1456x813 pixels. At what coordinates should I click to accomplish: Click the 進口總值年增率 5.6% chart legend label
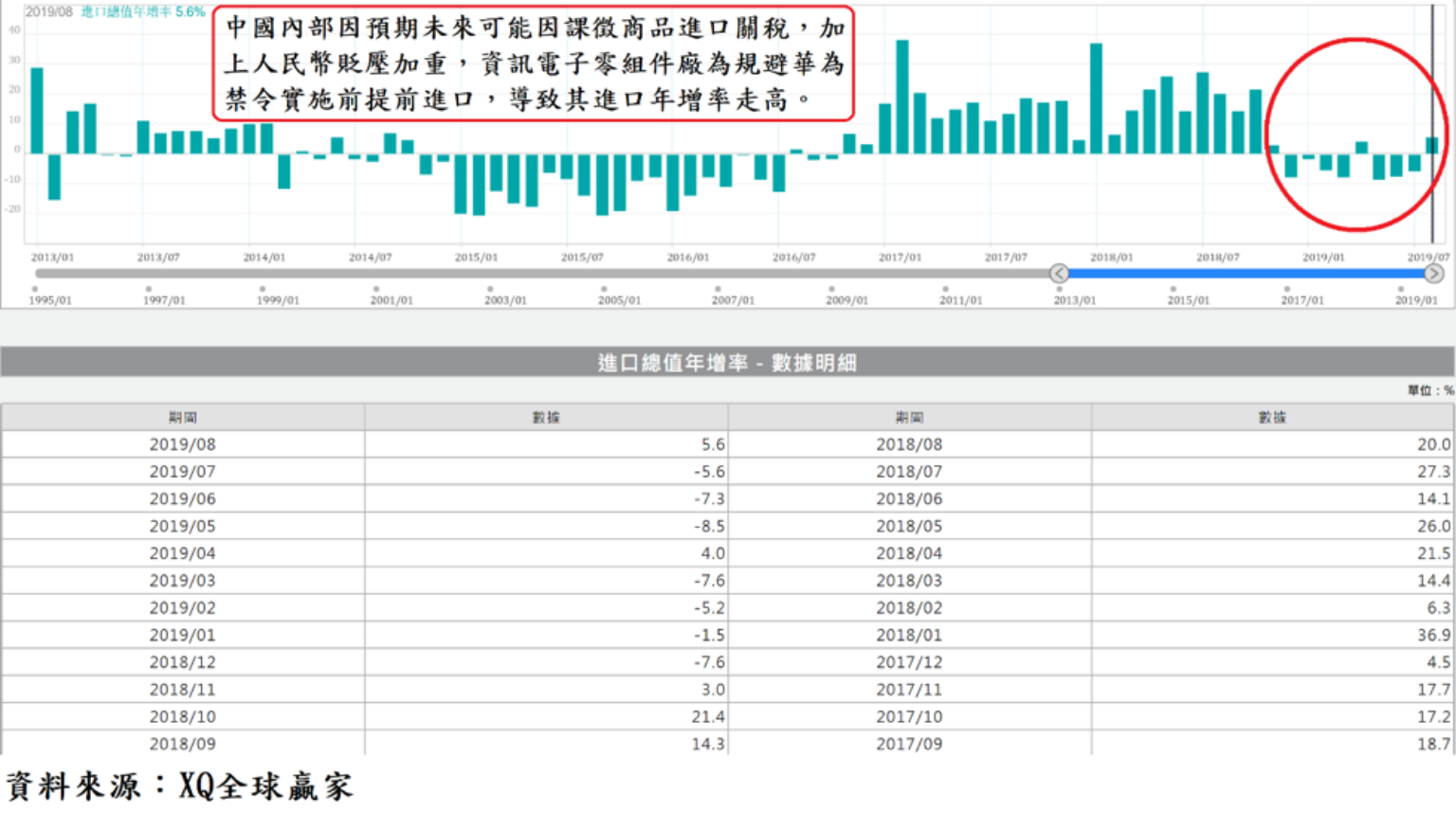point(142,12)
